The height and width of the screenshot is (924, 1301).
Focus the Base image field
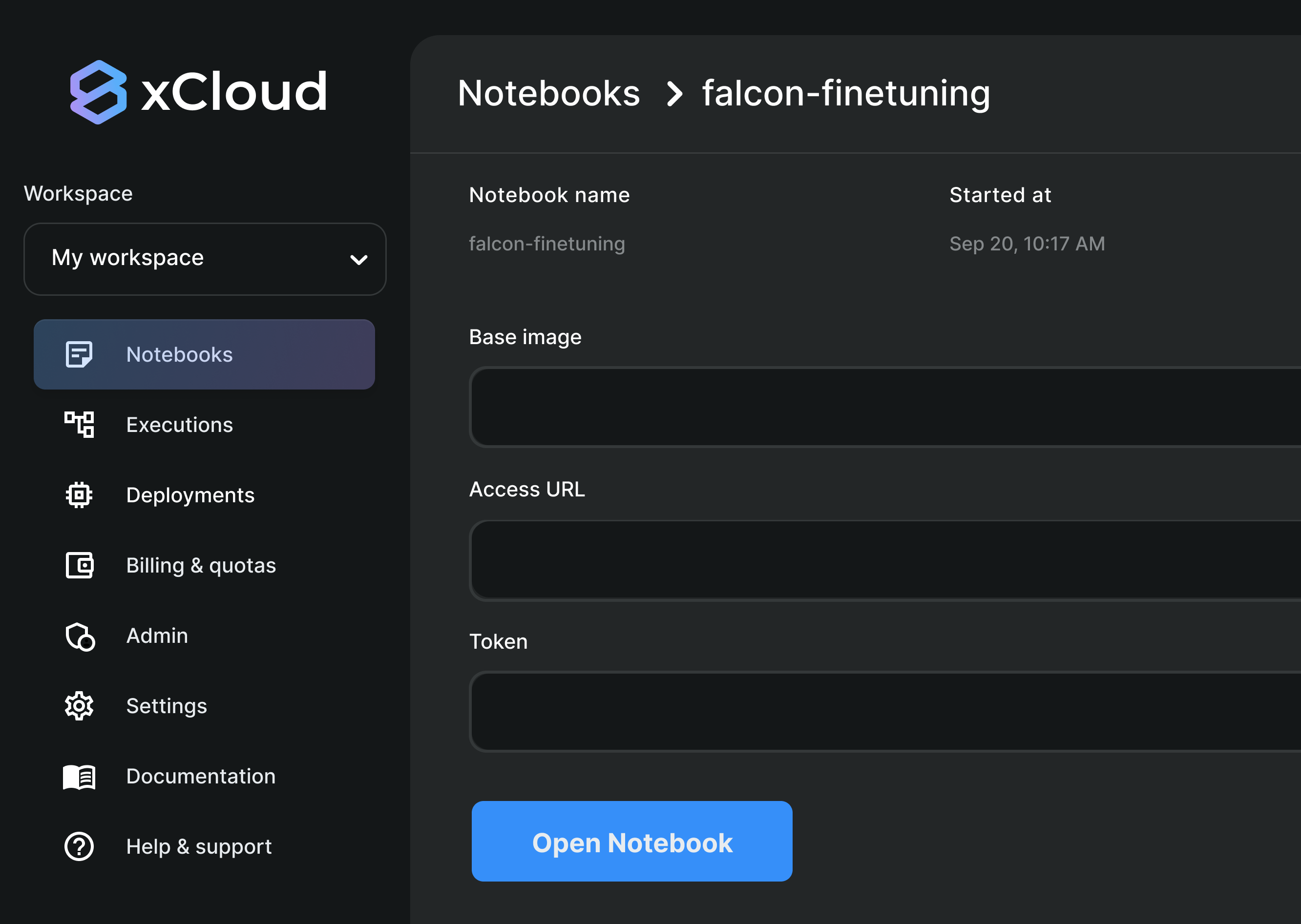[x=885, y=406]
